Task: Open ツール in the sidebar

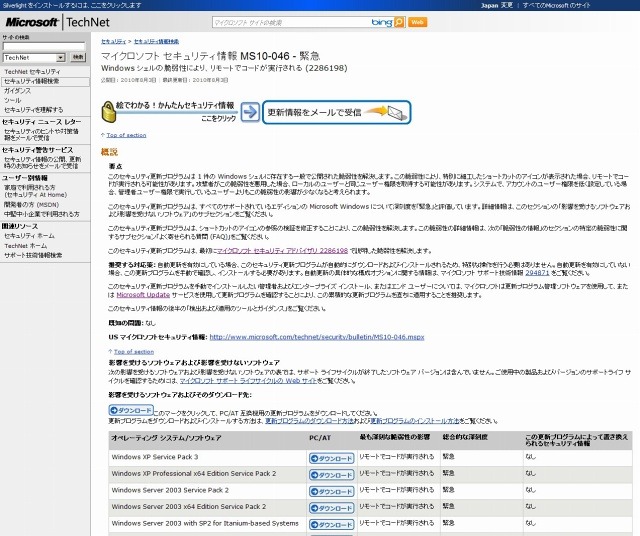Action: coord(12,100)
